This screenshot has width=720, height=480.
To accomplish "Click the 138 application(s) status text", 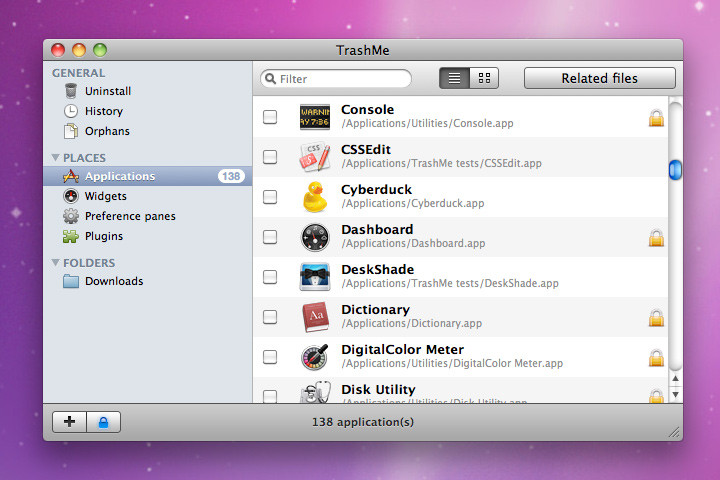I will (363, 422).
